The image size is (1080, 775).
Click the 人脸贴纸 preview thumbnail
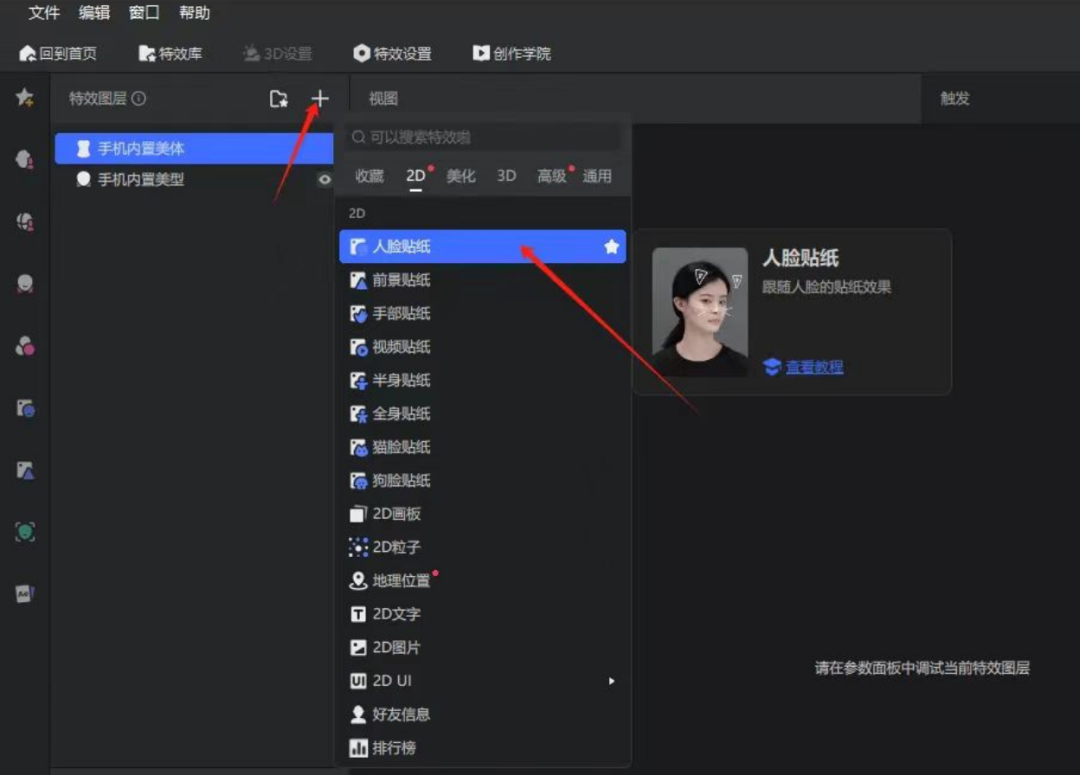(x=699, y=312)
